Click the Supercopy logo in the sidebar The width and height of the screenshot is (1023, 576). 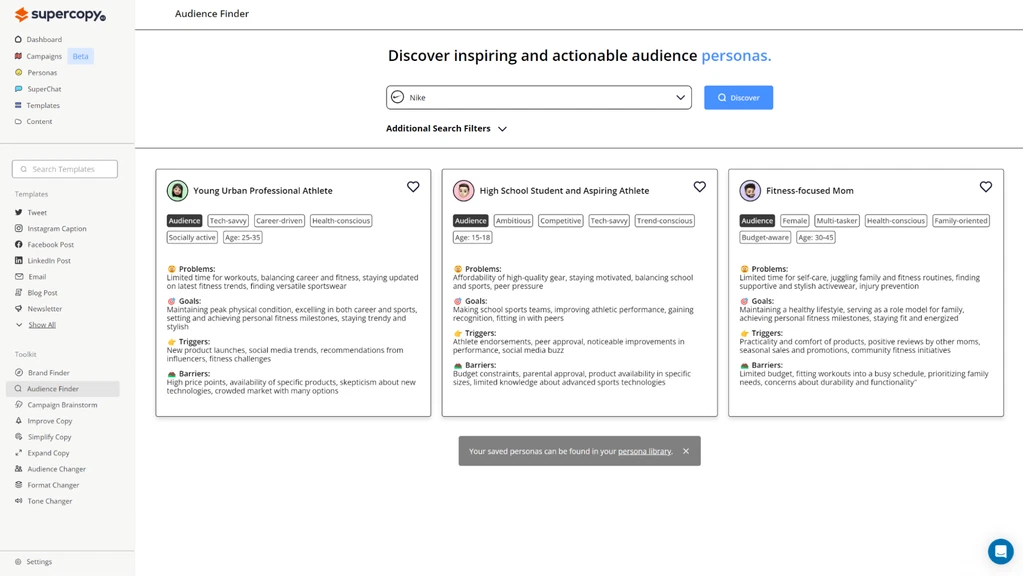60,15
